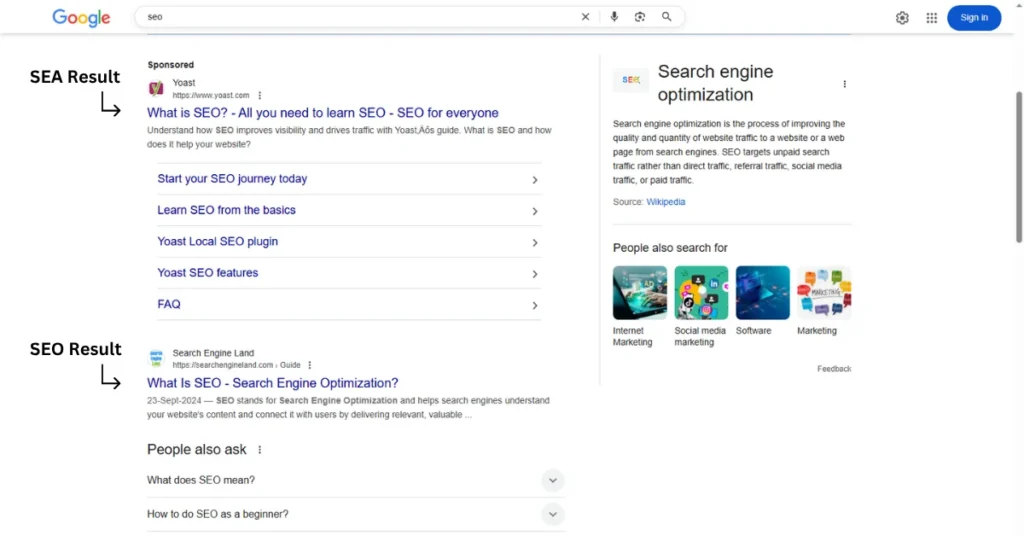
Task: Click the Google logo
Action: 81,17
